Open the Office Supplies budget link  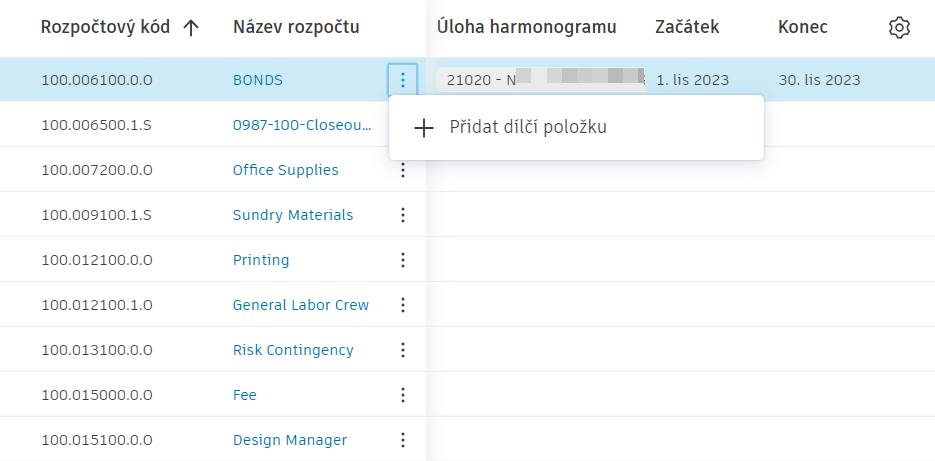tap(285, 170)
